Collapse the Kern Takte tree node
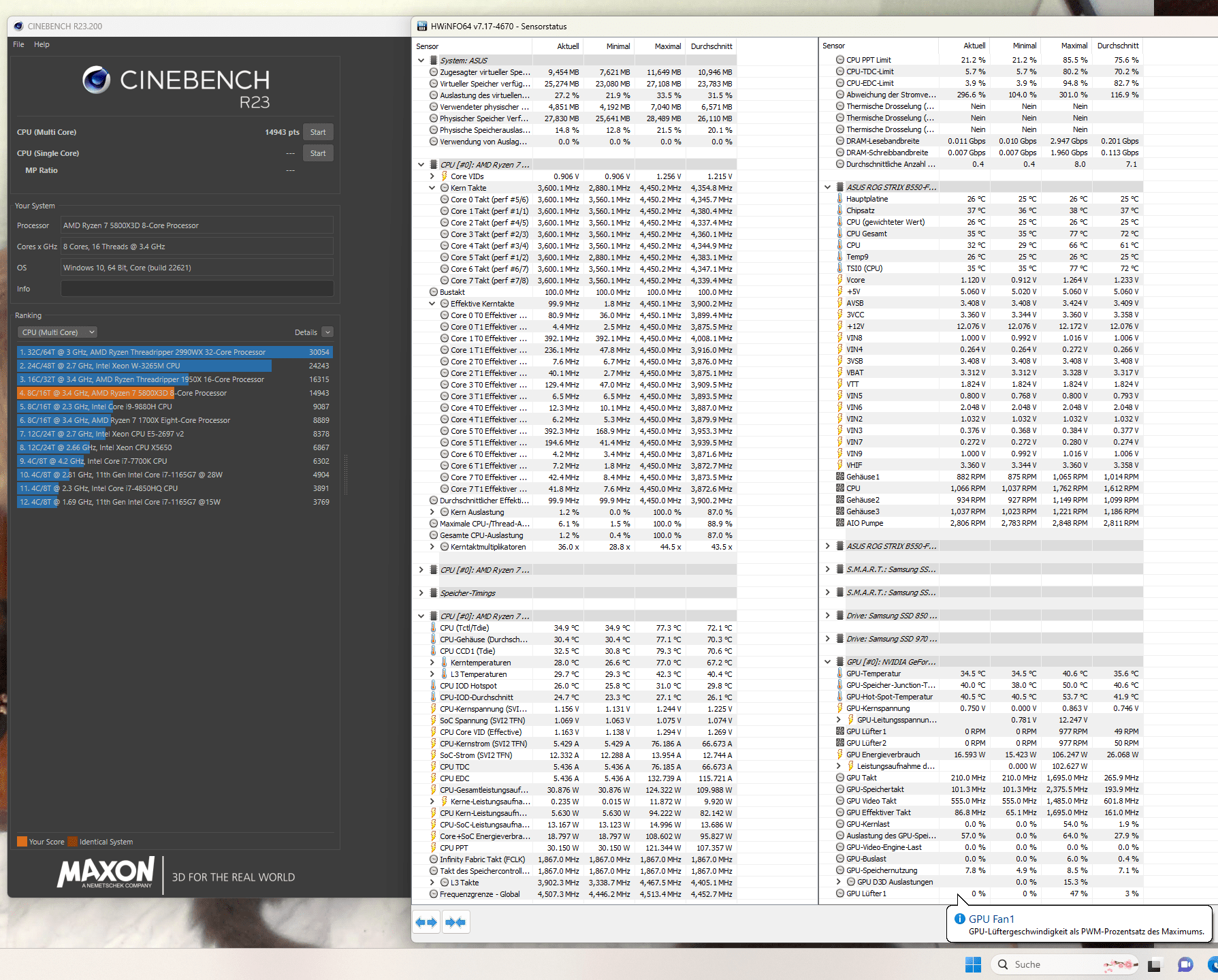 [432, 188]
